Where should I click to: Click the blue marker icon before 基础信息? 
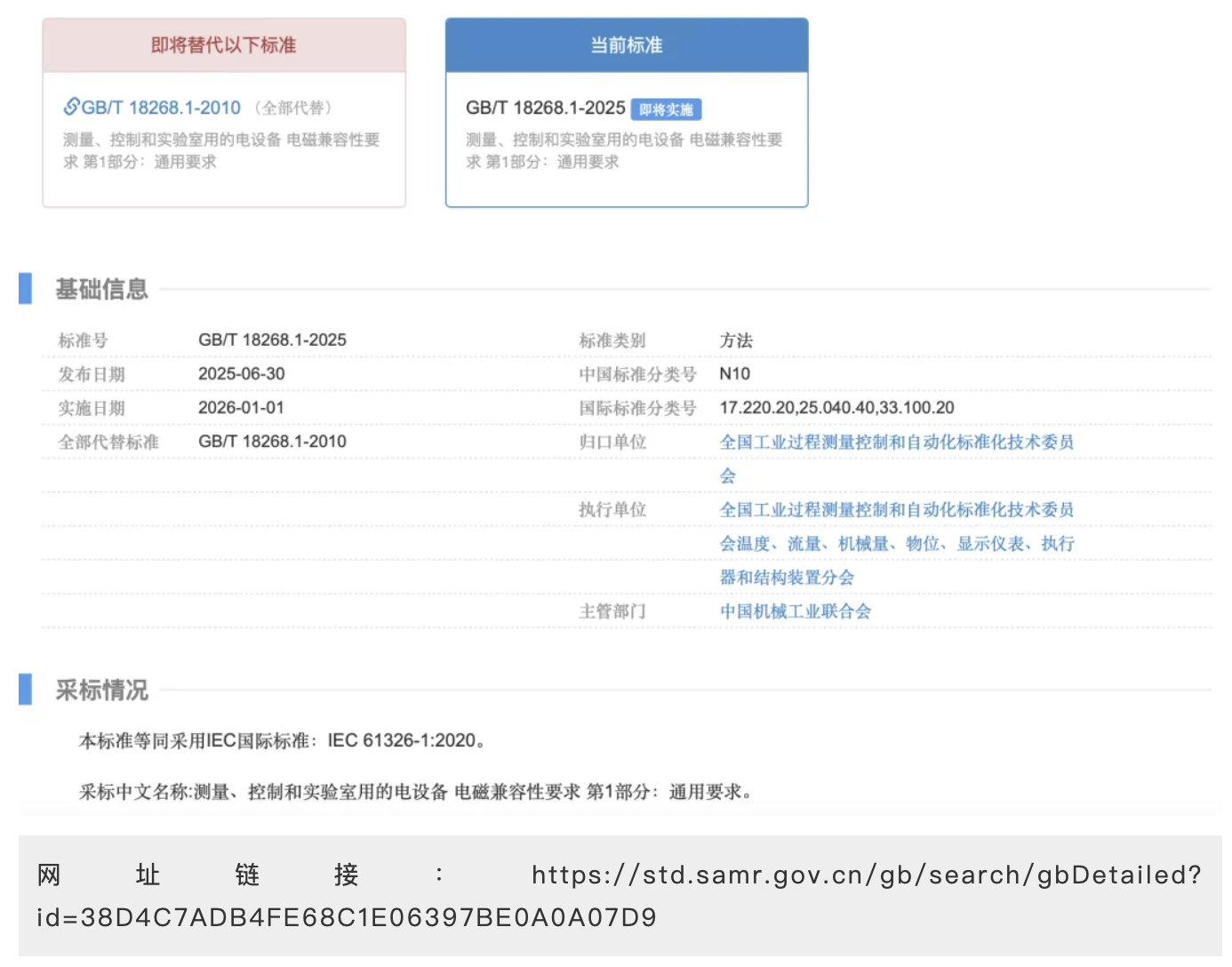[x=24, y=289]
